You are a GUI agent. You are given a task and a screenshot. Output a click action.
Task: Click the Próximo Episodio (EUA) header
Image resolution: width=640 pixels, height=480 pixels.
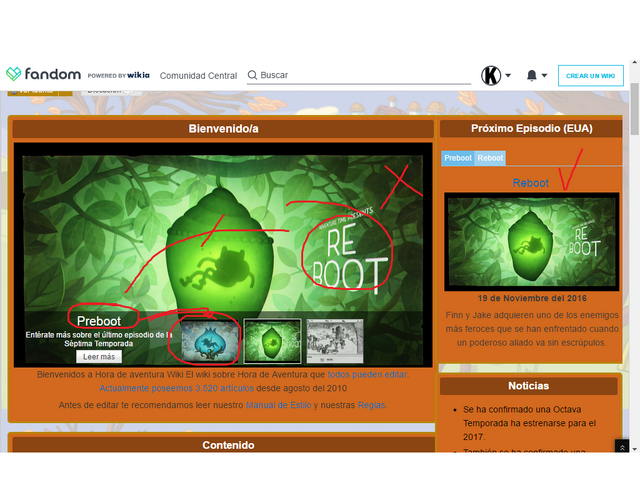pos(531,128)
